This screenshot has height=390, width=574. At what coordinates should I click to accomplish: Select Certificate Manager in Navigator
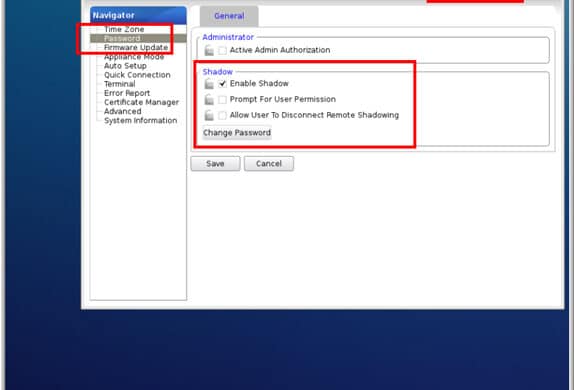142,103
